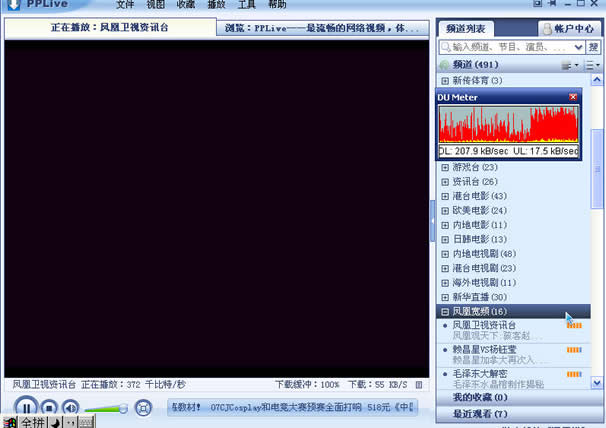Toggle the IME punctuation icon
Image resolution: width=606 pixels, height=428 pixels.
70,423
